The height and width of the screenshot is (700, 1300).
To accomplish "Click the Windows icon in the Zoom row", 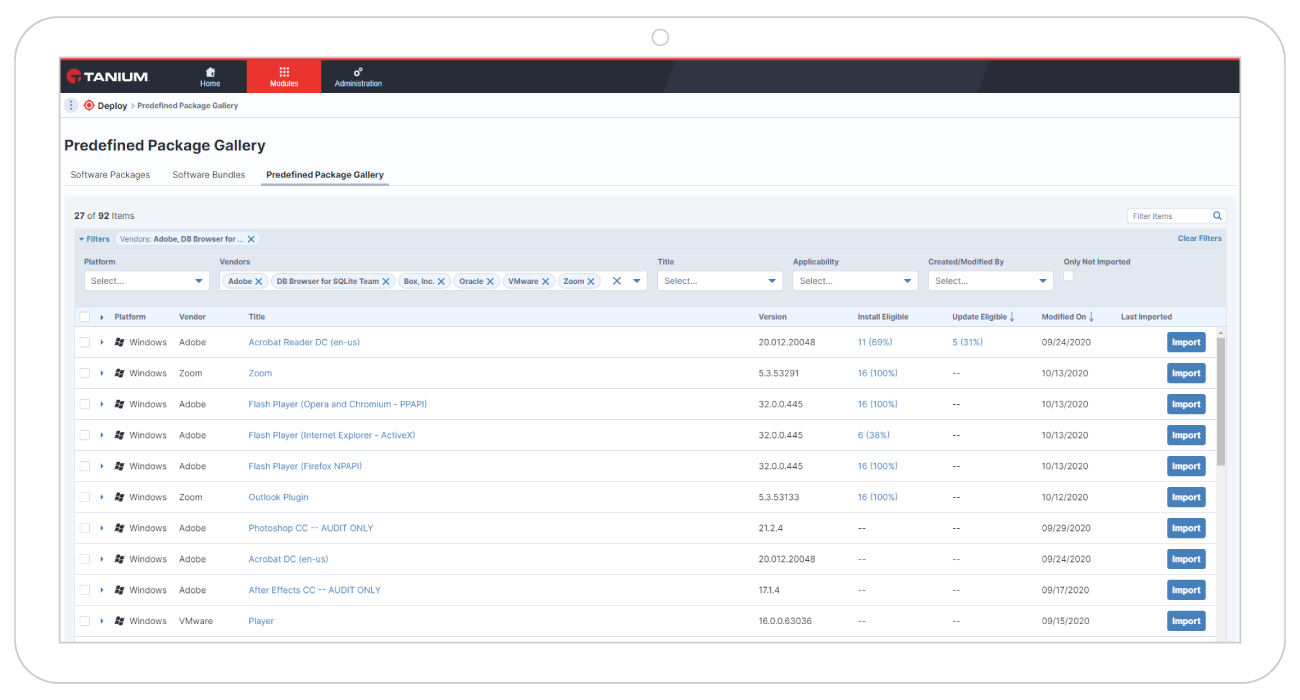I will [119, 373].
